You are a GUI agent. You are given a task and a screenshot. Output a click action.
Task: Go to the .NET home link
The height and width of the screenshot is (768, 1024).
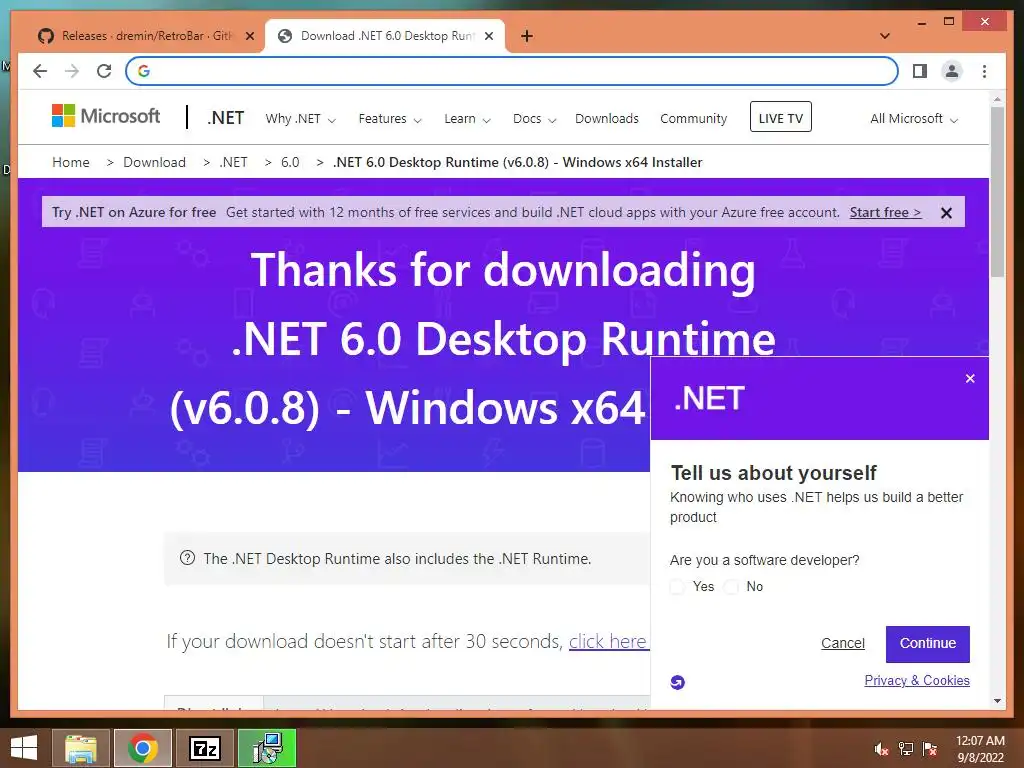pos(225,118)
